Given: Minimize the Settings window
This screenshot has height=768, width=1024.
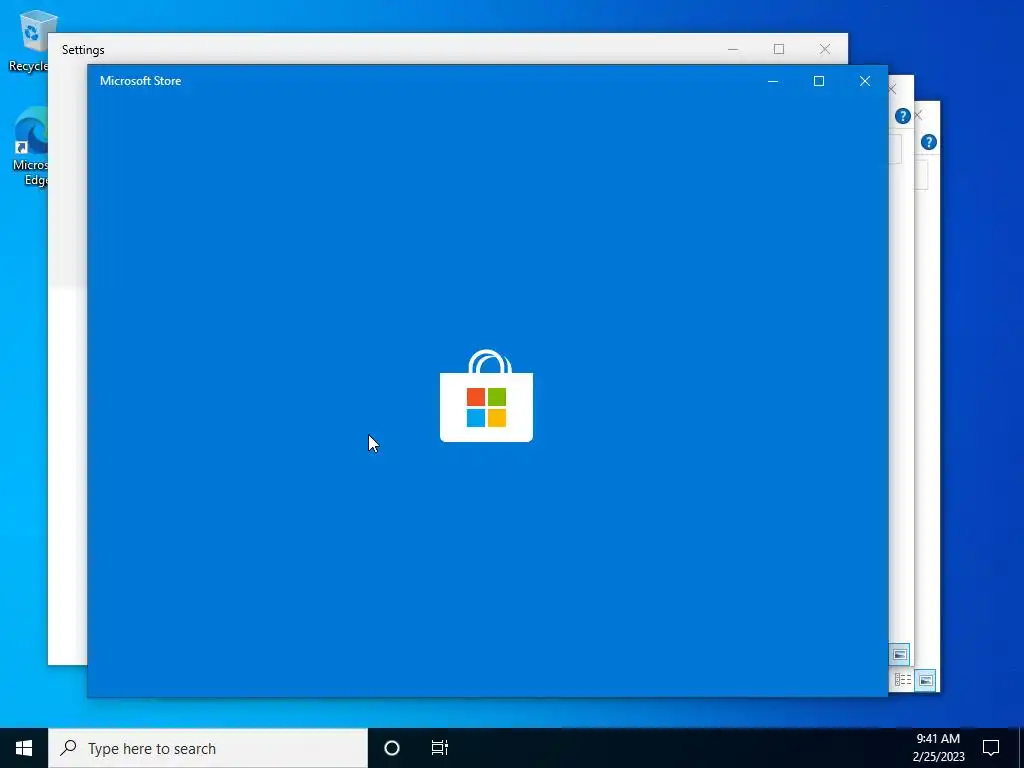Looking at the screenshot, I should pos(733,49).
